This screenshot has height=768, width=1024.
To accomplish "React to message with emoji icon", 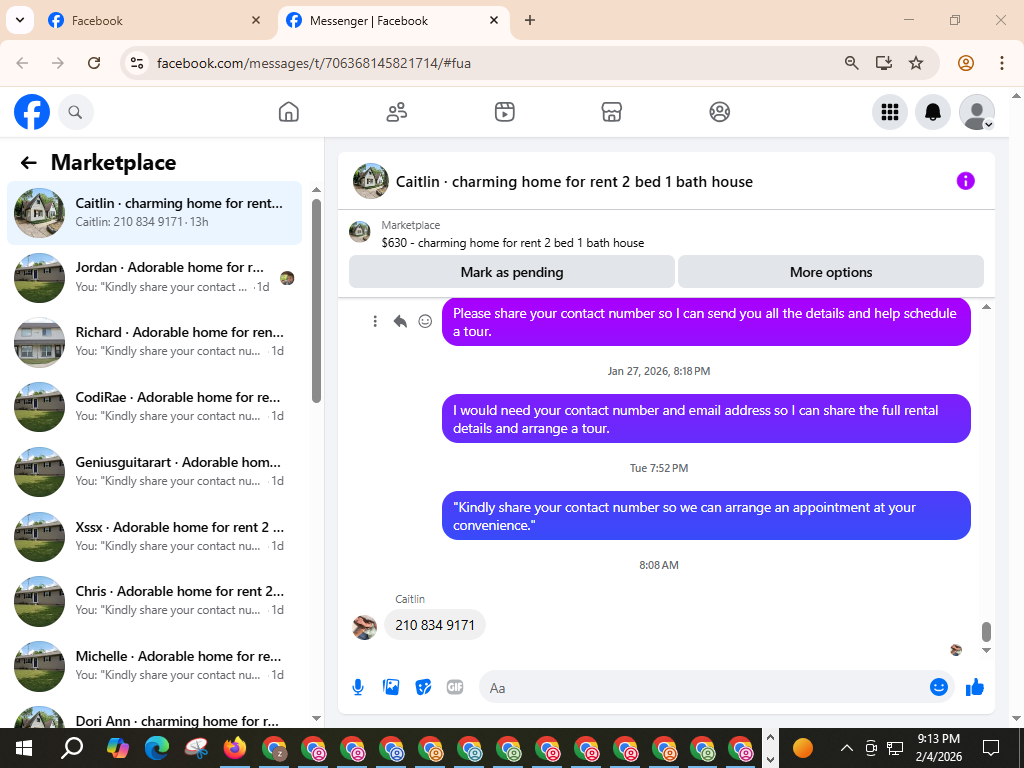I will tap(425, 321).
